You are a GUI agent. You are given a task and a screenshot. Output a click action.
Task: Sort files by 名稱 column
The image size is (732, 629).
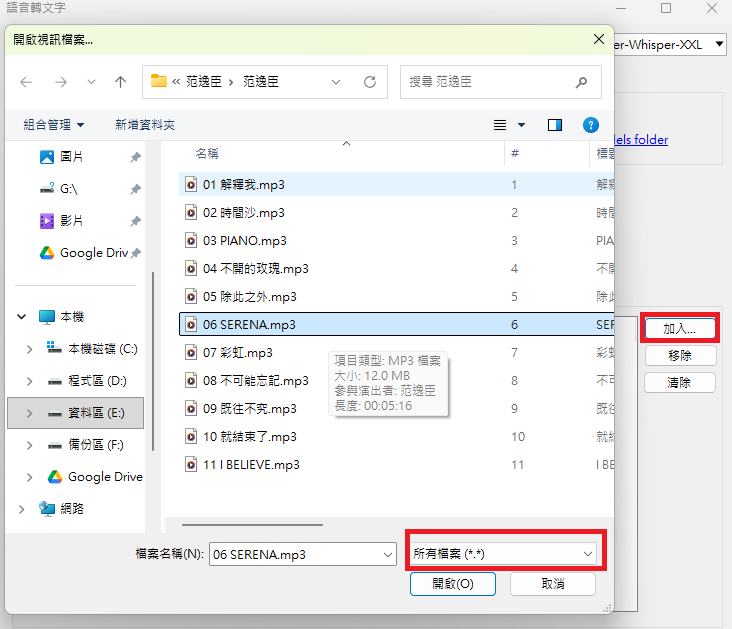coord(207,153)
